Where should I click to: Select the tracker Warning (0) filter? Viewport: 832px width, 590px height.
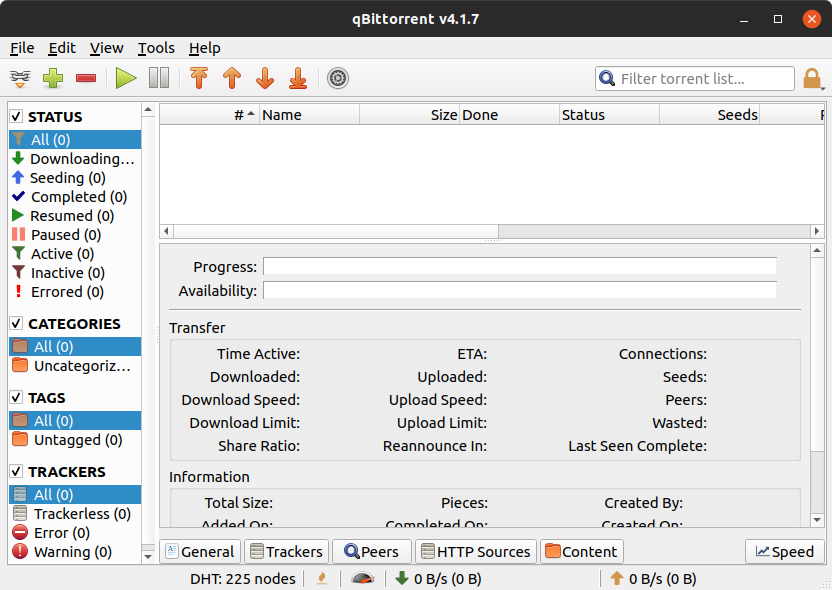point(75,552)
